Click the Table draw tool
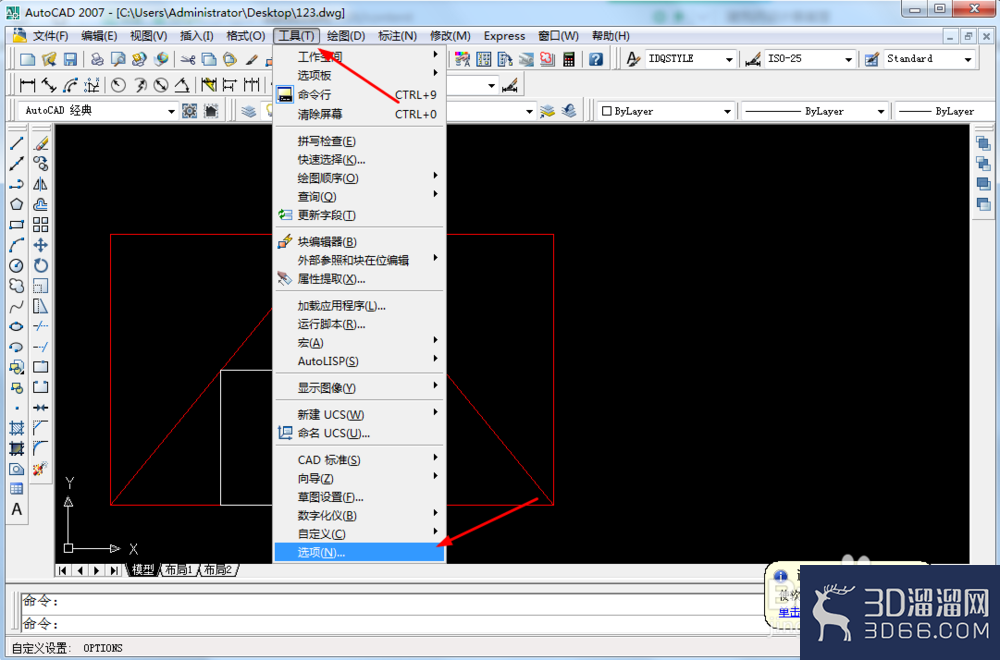1000x660 pixels. click(17, 489)
